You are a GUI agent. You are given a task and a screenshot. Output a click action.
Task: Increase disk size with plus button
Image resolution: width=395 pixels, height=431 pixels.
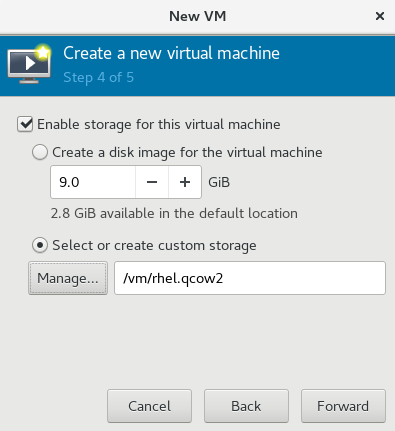(x=185, y=182)
